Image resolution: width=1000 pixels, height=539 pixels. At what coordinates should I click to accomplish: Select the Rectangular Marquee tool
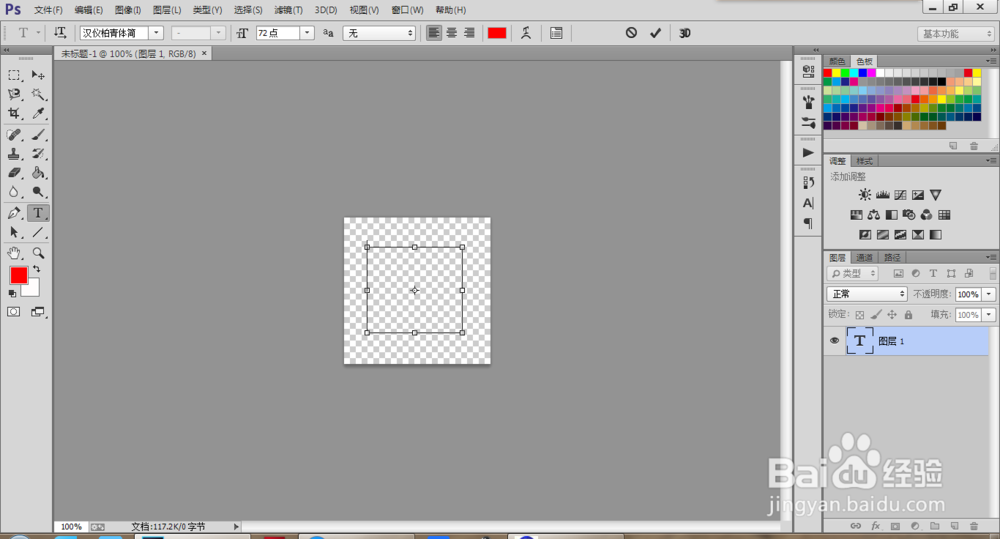click(14, 75)
